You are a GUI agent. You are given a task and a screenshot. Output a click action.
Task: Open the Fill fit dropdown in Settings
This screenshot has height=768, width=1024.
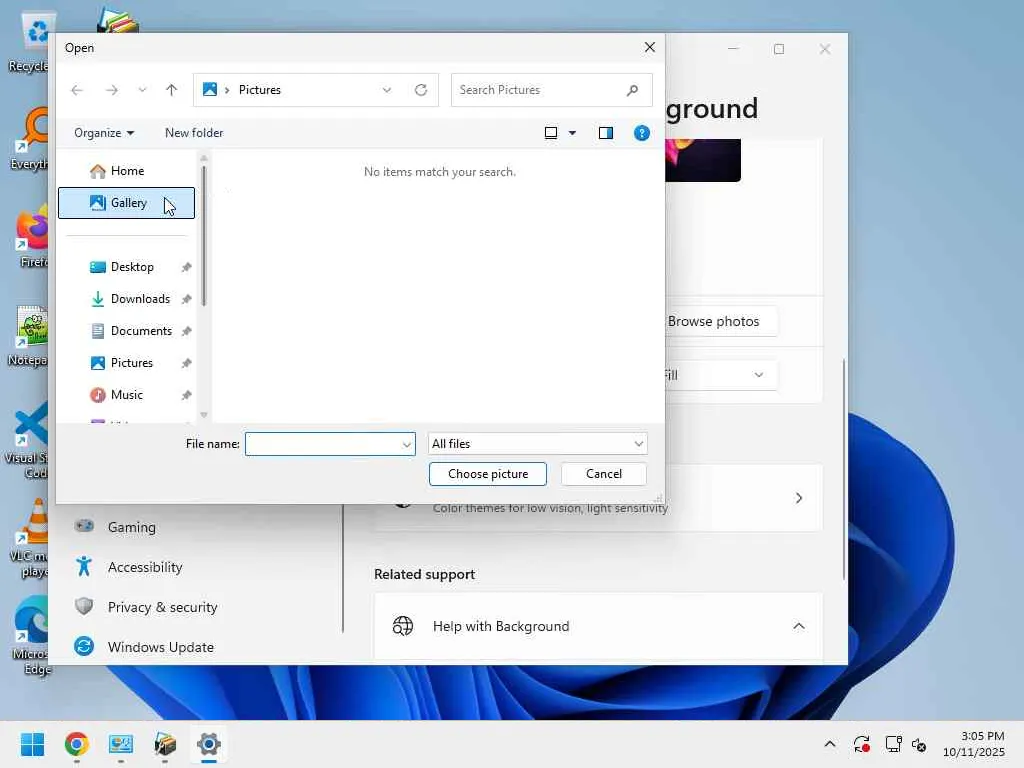click(x=721, y=375)
